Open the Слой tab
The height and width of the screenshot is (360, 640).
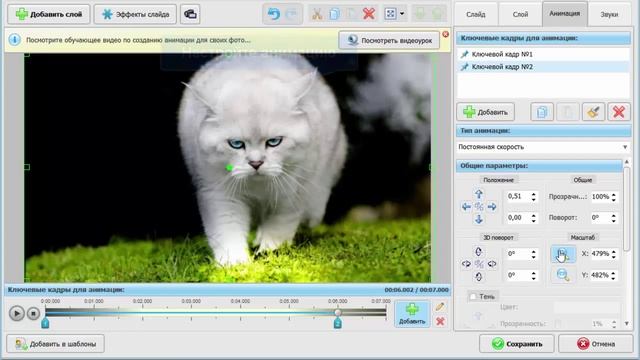(520, 14)
